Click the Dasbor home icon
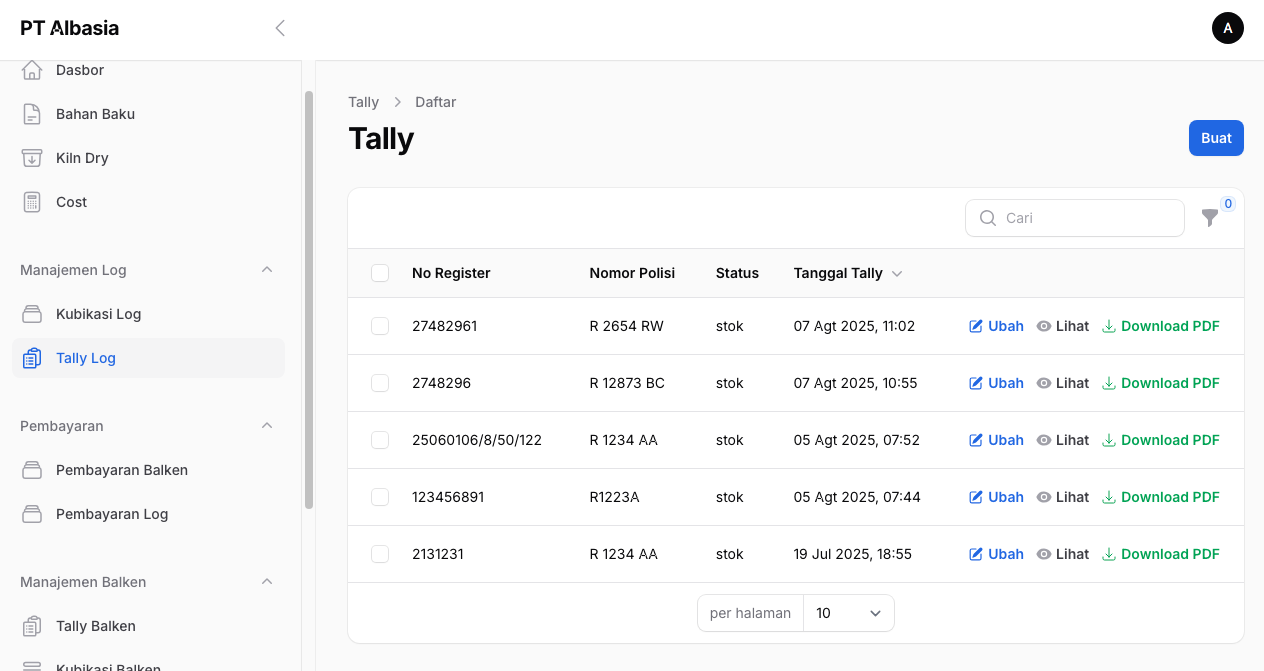This screenshot has height=671, width=1264. [x=32, y=70]
